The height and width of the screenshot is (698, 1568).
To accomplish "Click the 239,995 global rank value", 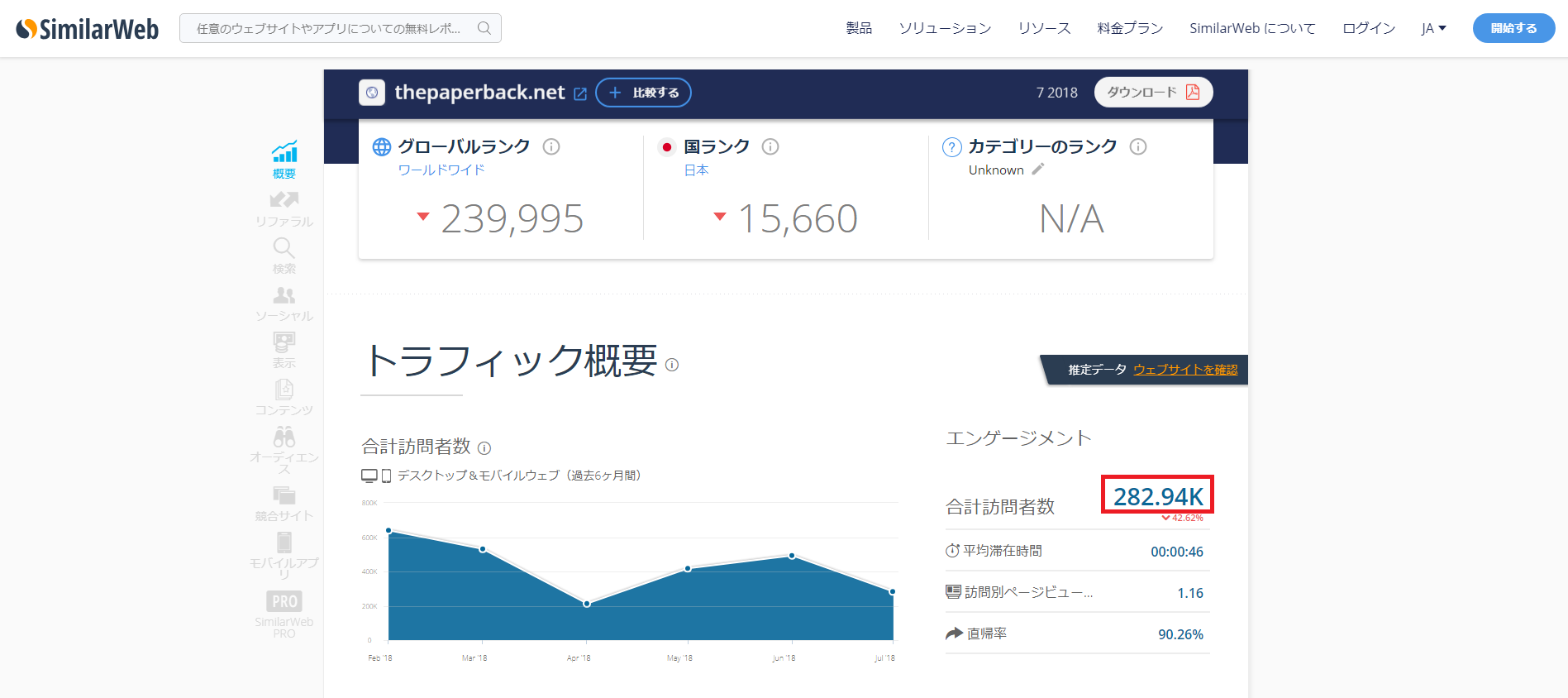I will coord(512,219).
